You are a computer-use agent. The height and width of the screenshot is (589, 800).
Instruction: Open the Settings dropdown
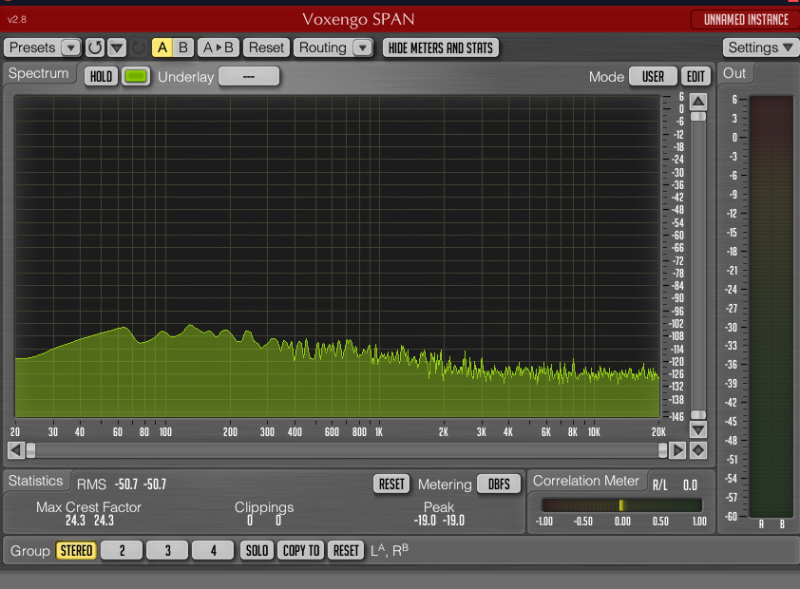pos(760,48)
